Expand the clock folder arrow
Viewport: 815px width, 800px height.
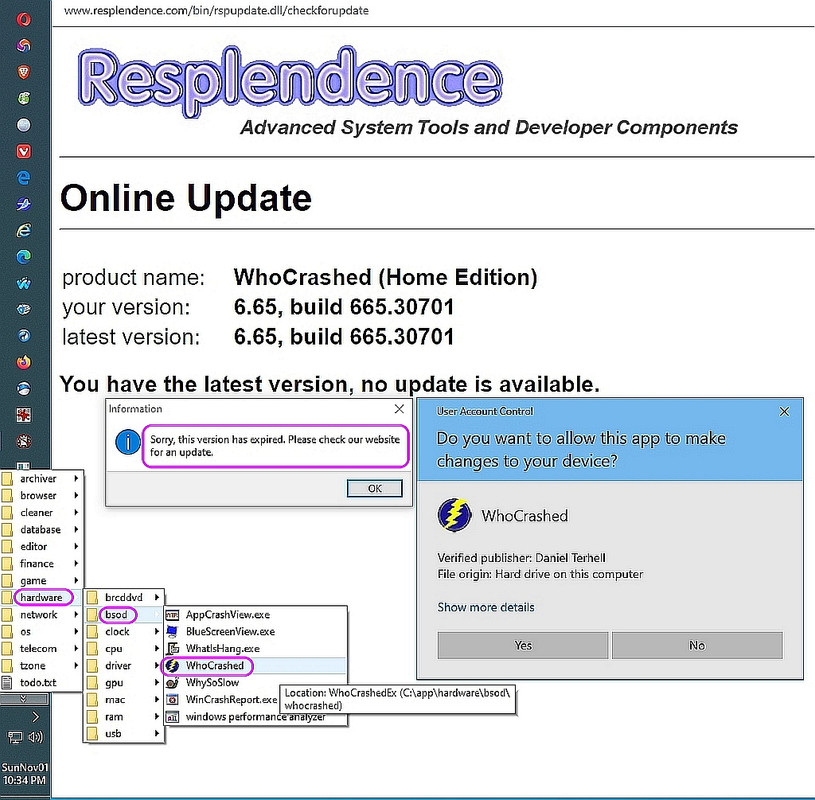156,632
